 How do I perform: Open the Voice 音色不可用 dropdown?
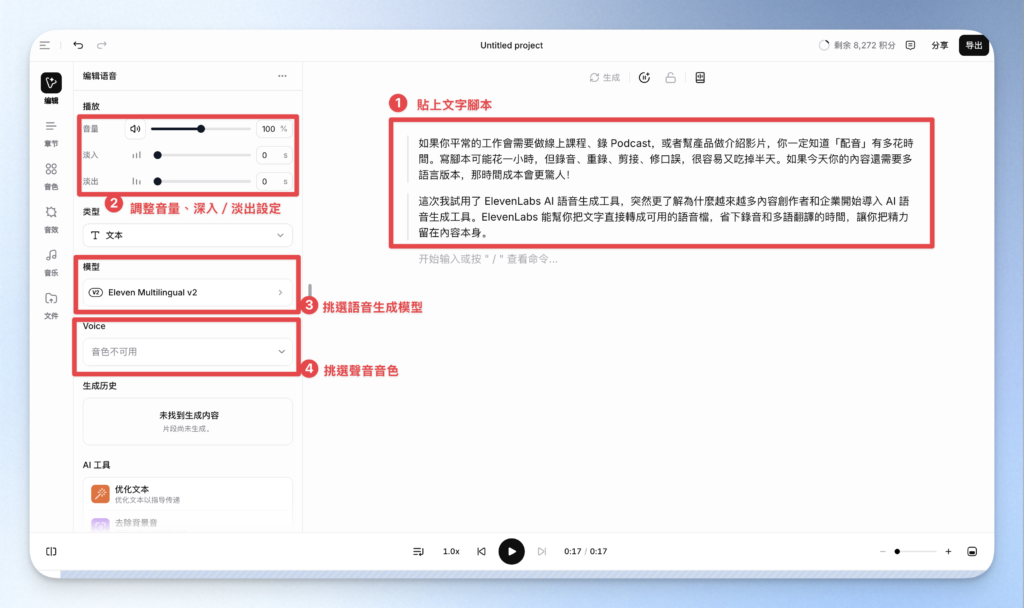187,351
